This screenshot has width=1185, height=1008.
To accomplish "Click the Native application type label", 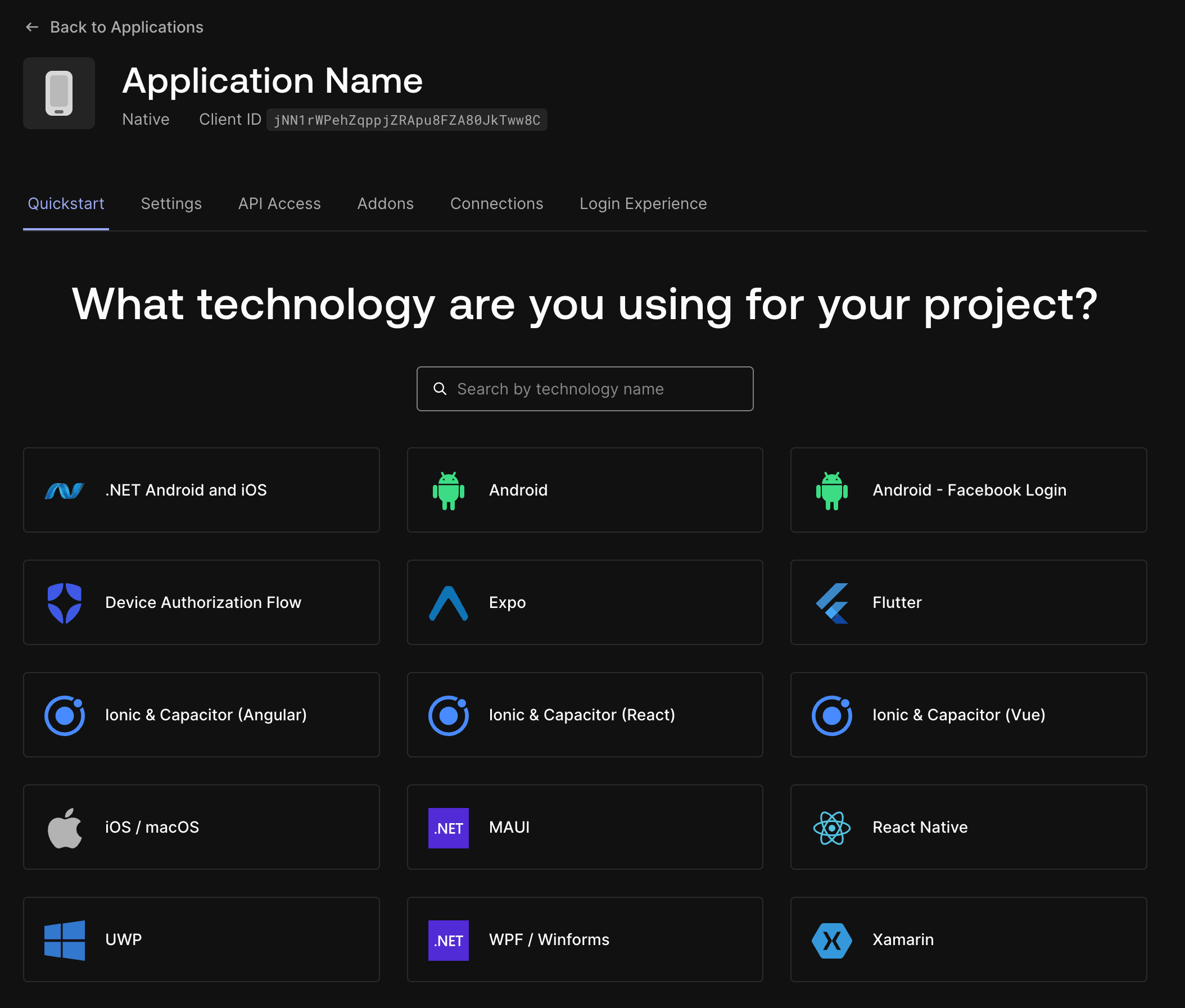I will point(146,120).
